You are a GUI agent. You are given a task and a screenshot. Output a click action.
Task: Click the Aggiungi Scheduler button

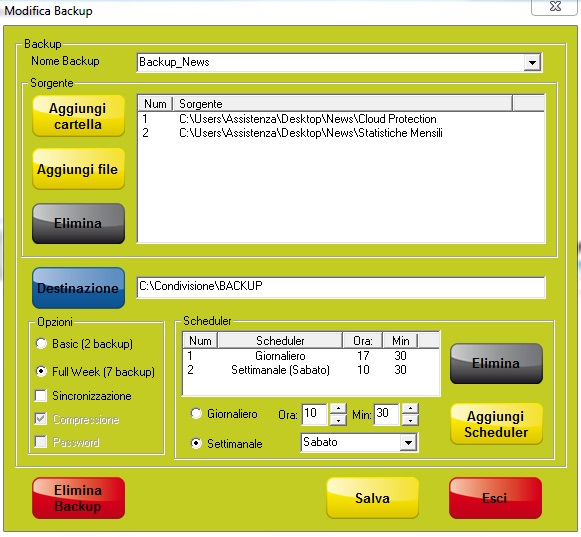pos(496,424)
